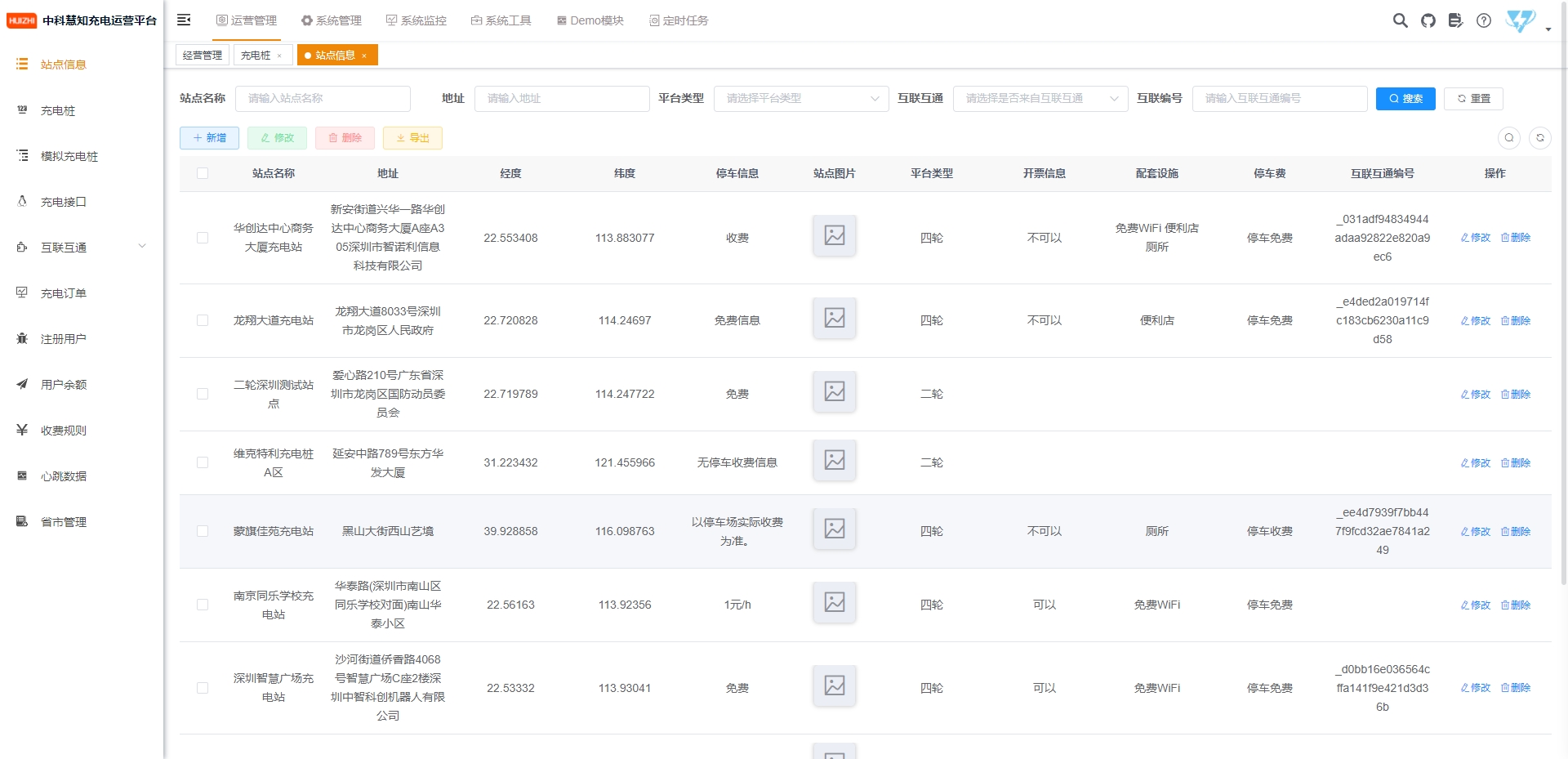Check the 南京同乐学校充电站 row checkbox

tap(203, 605)
